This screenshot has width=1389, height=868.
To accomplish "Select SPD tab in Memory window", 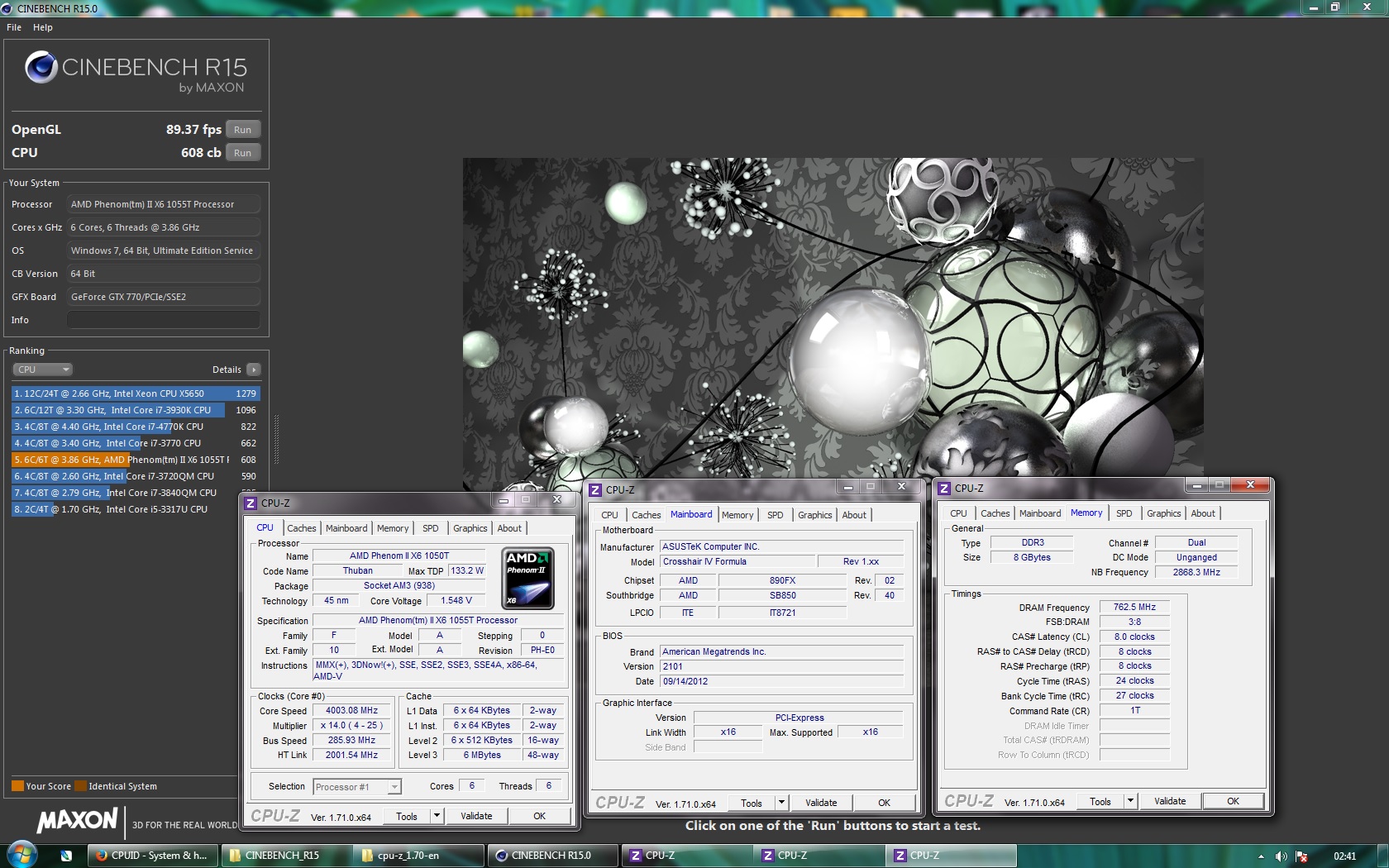I will (1124, 513).
